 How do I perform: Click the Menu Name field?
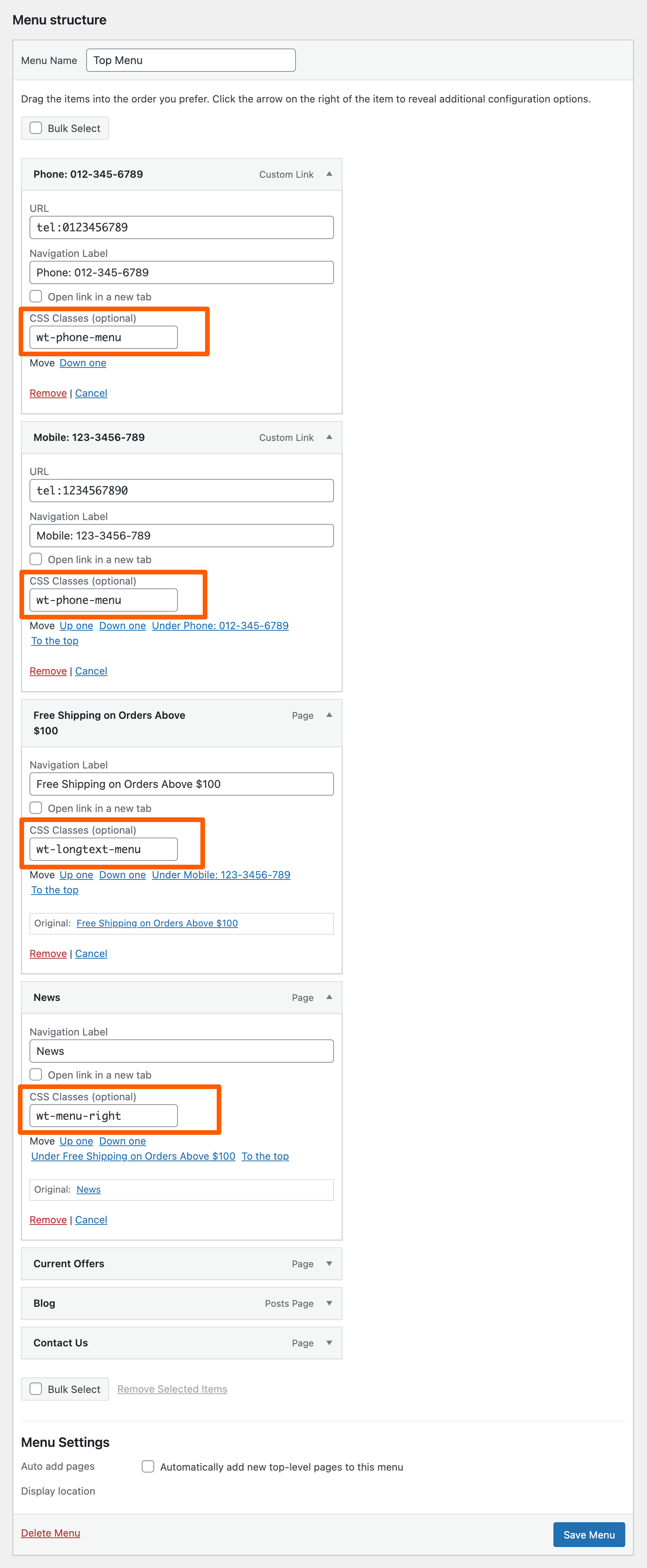click(x=191, y=60)
